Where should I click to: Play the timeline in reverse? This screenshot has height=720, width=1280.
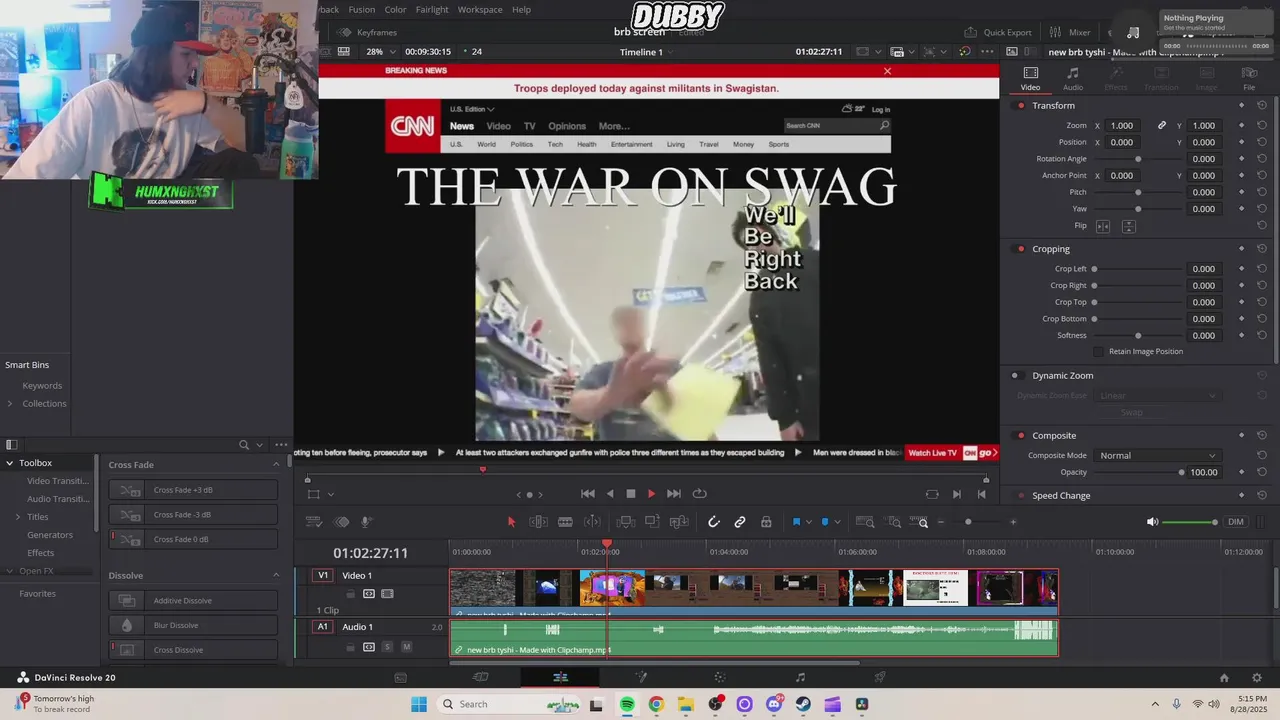(x=610, y=494)
